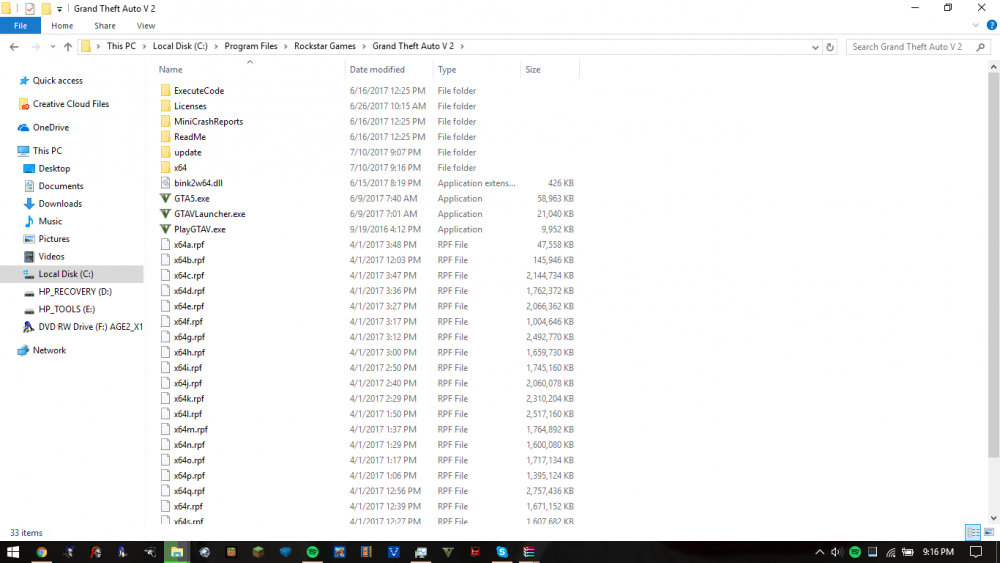The width and height of the screenshot is (1000, 563).
Task: Select the PlayGTAV.exe application
Action: pos(199,229)
